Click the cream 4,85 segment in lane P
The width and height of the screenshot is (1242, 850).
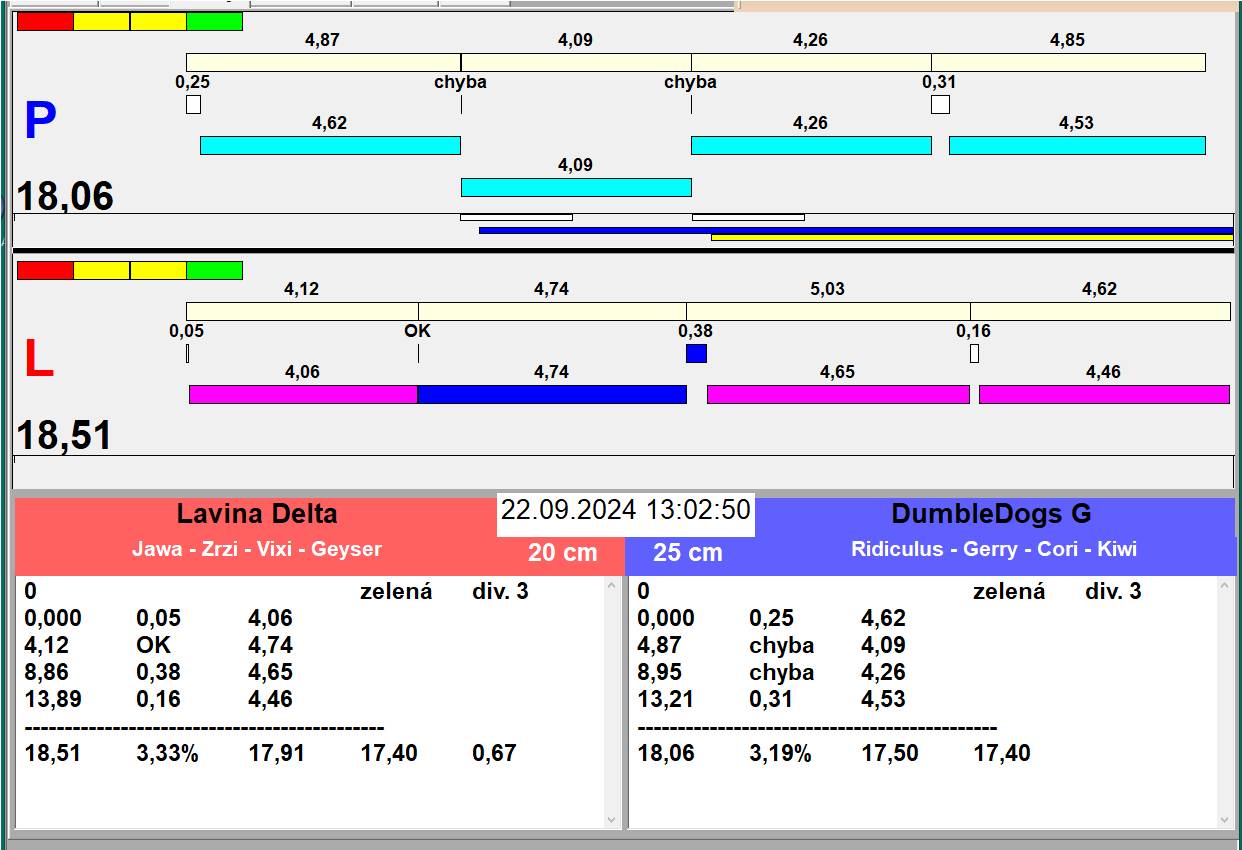pyautogui.click(x=1068, y=62)
